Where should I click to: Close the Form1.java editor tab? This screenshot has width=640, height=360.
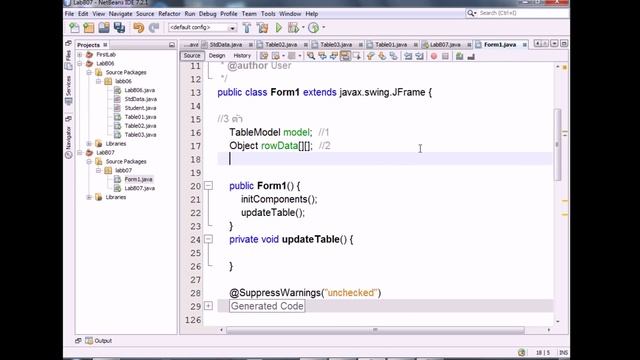(524, 45)
